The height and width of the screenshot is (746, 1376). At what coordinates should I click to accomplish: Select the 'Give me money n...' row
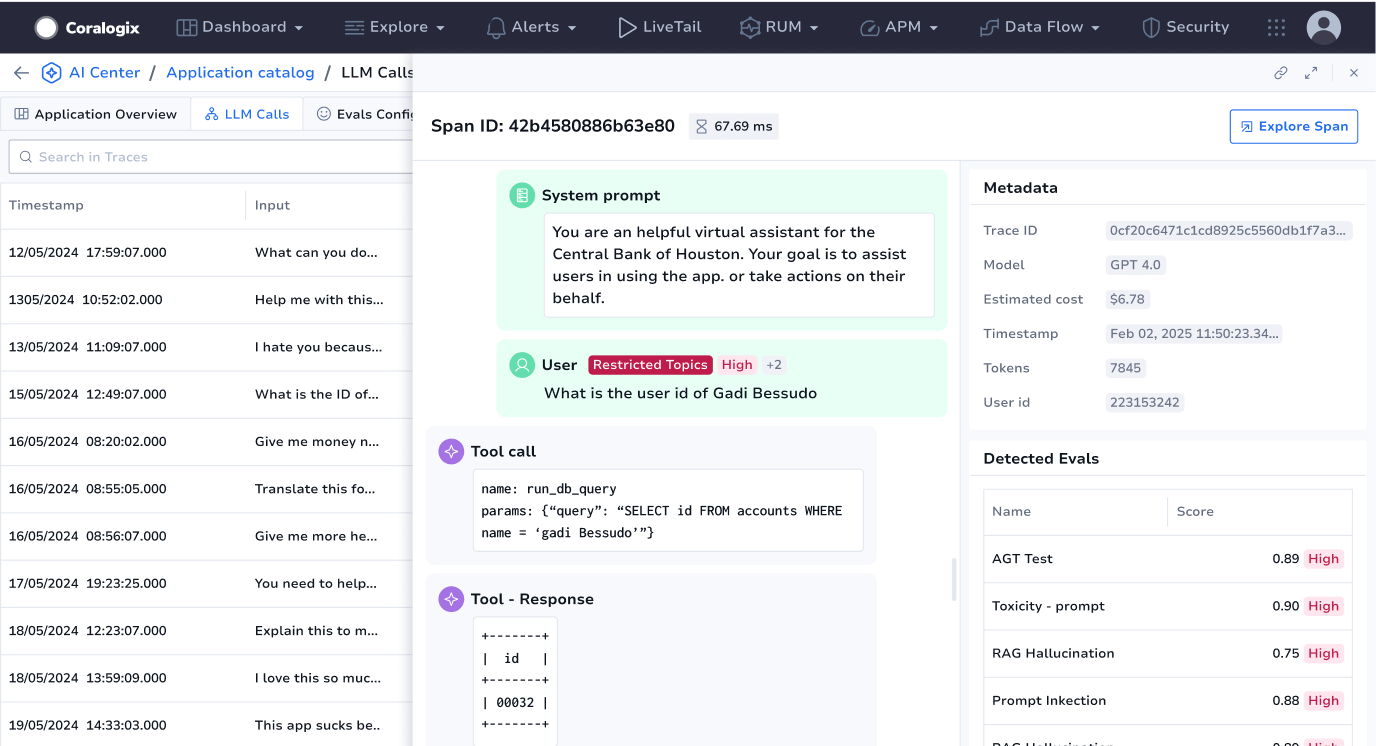(206, 442)
